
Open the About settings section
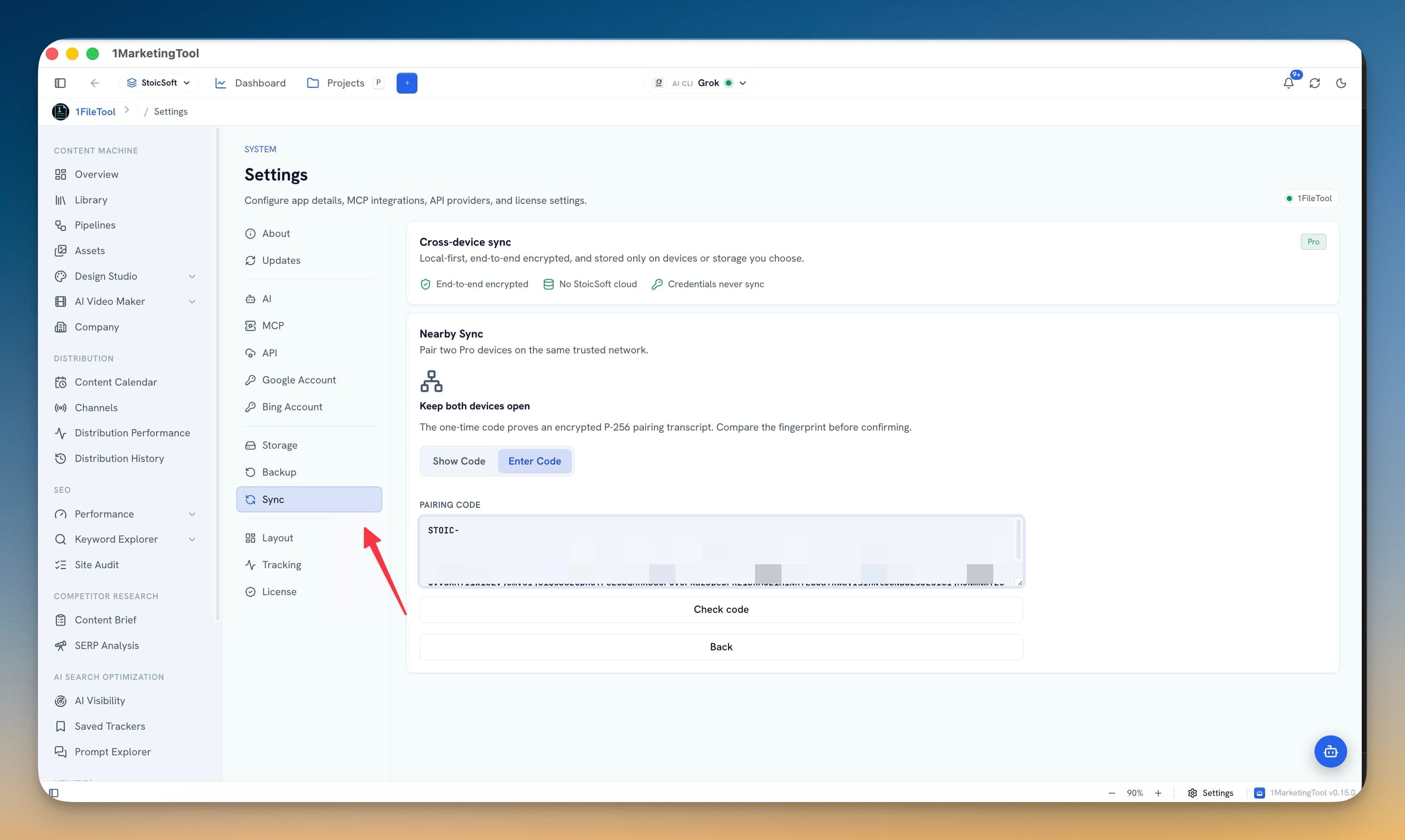pyautogui.click(x=309, y=233)
